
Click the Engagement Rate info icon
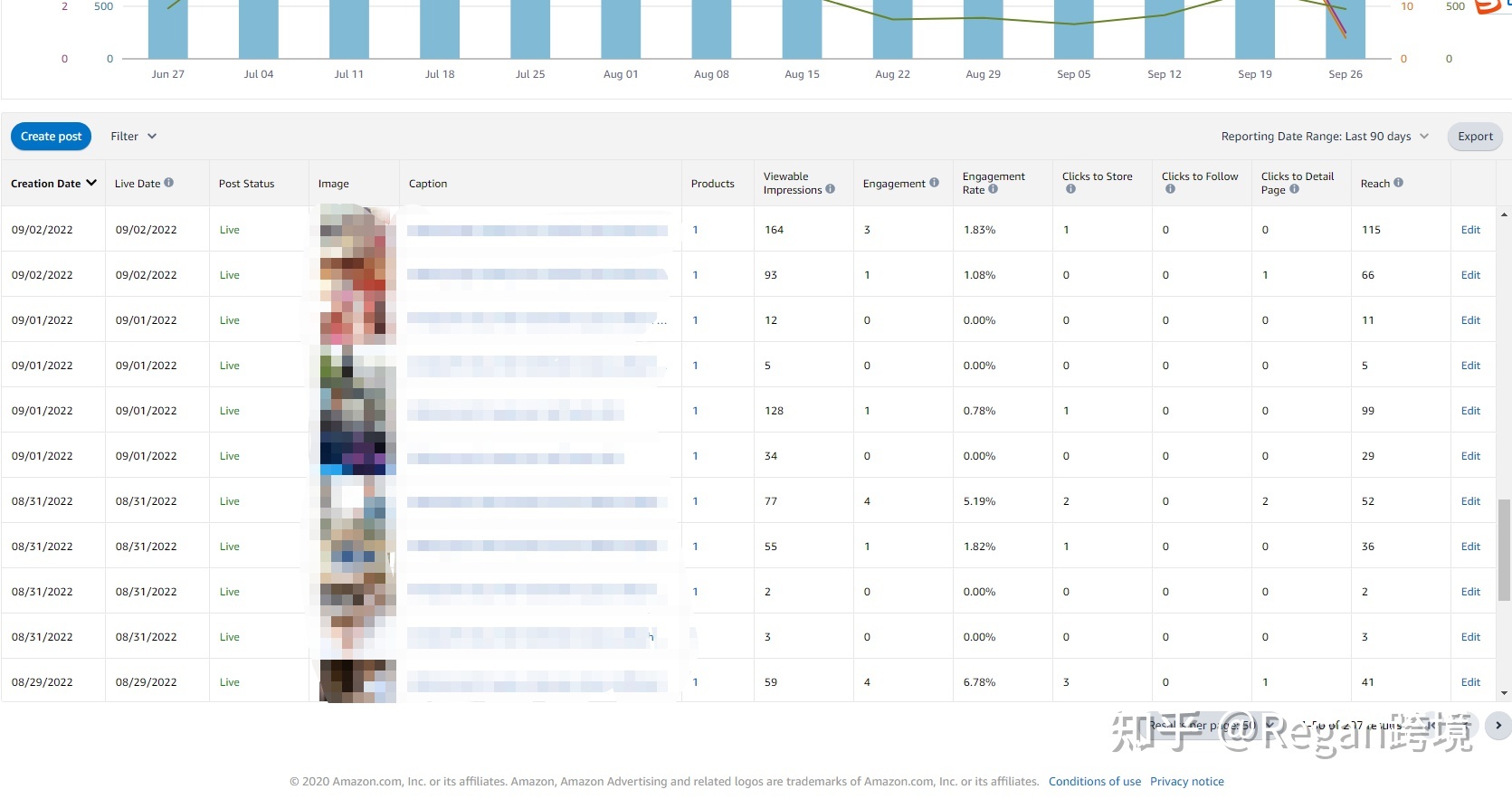point(993,189)
